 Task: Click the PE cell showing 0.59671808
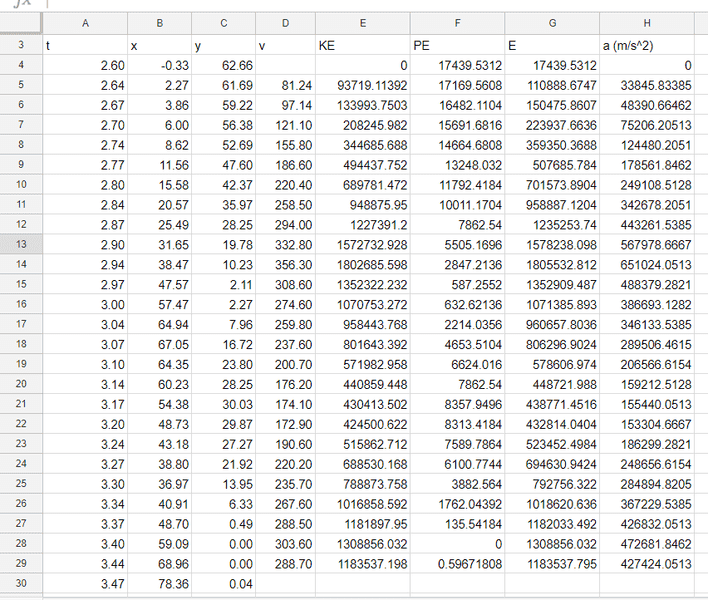[456, 563]
